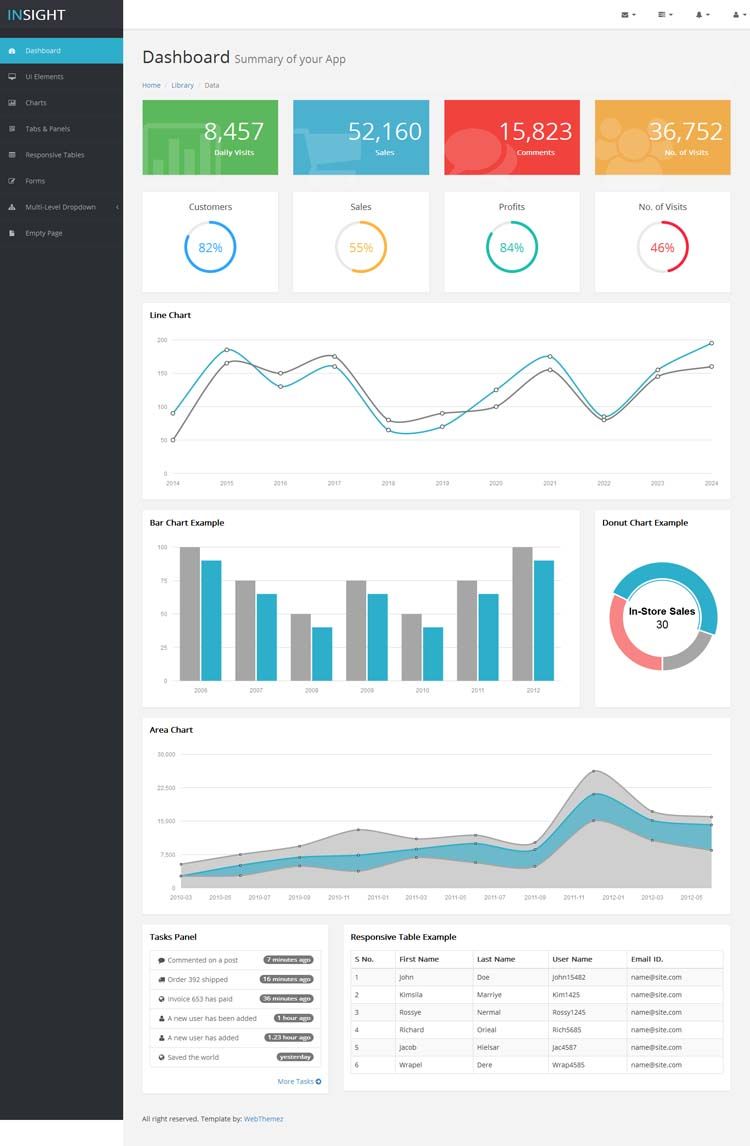
Task: Go to Home breadcrumb link
Action: tap(151, 86)
